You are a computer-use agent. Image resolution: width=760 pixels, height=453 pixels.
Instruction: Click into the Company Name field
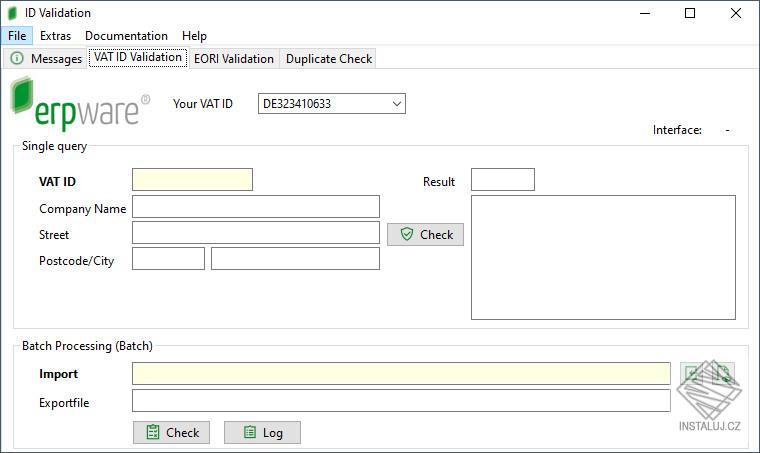[x=256, y=207]
